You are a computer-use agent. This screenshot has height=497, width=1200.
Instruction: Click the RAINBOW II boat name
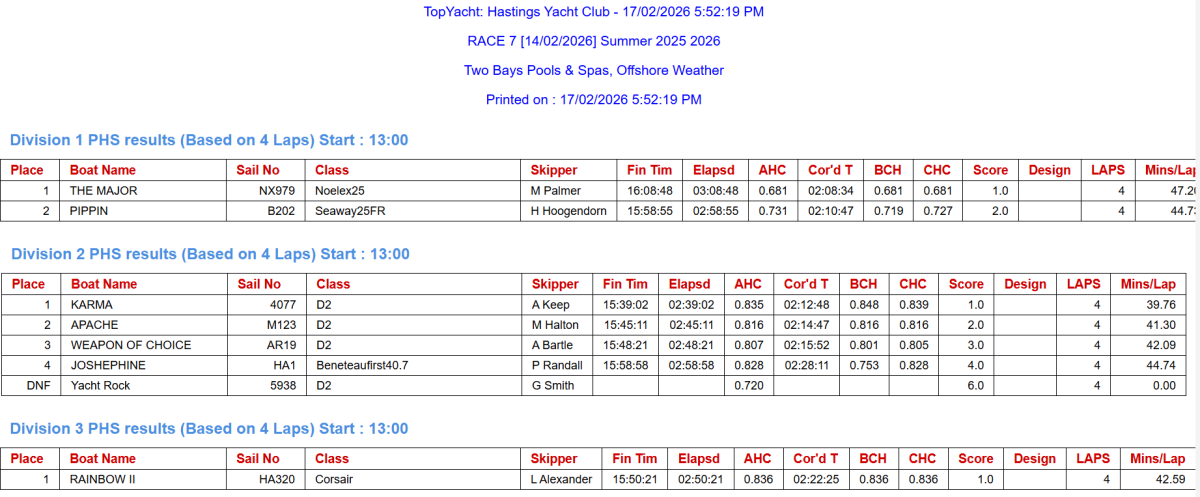[x=103, y=480]
